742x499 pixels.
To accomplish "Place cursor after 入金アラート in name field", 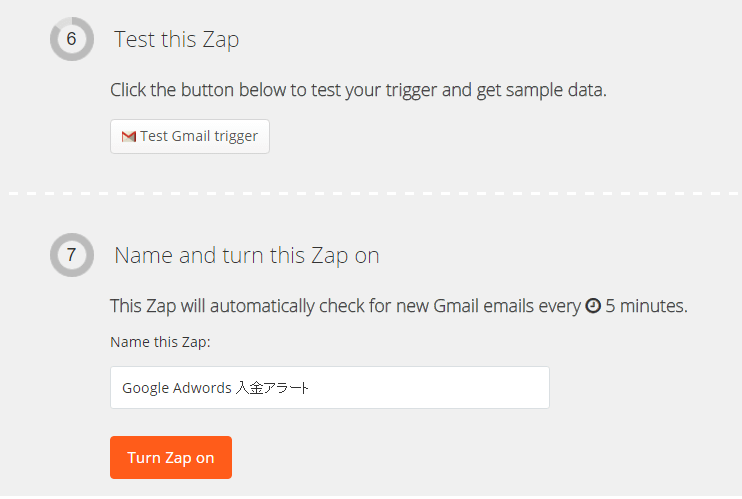I will (310, 388).
